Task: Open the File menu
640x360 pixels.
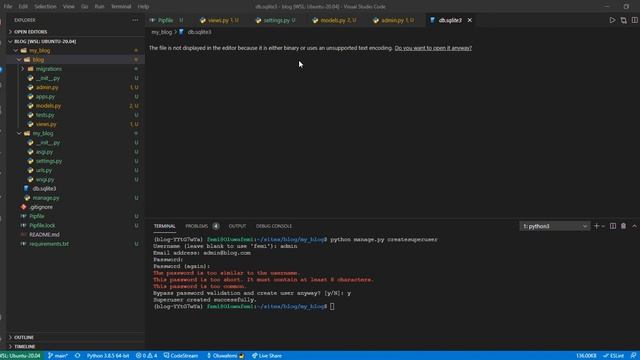Action: 8,7
